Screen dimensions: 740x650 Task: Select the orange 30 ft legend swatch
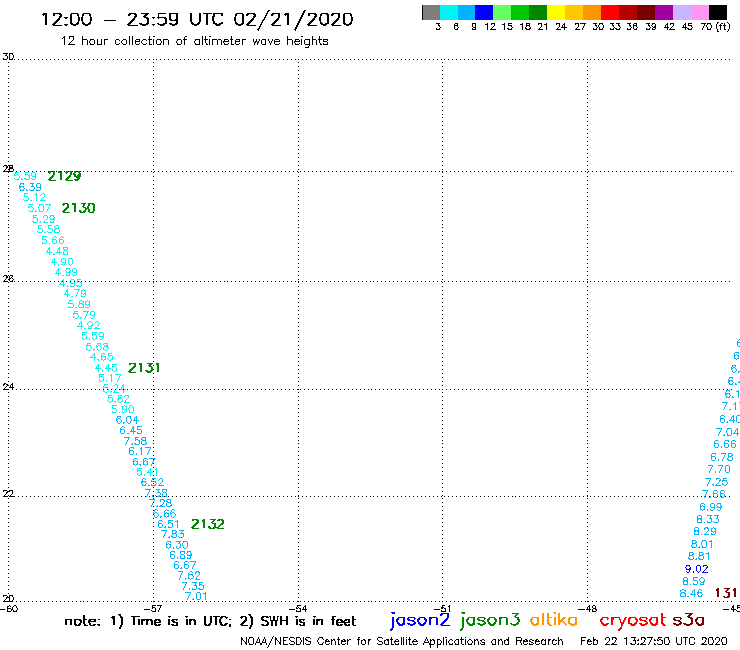click(592, 12)
